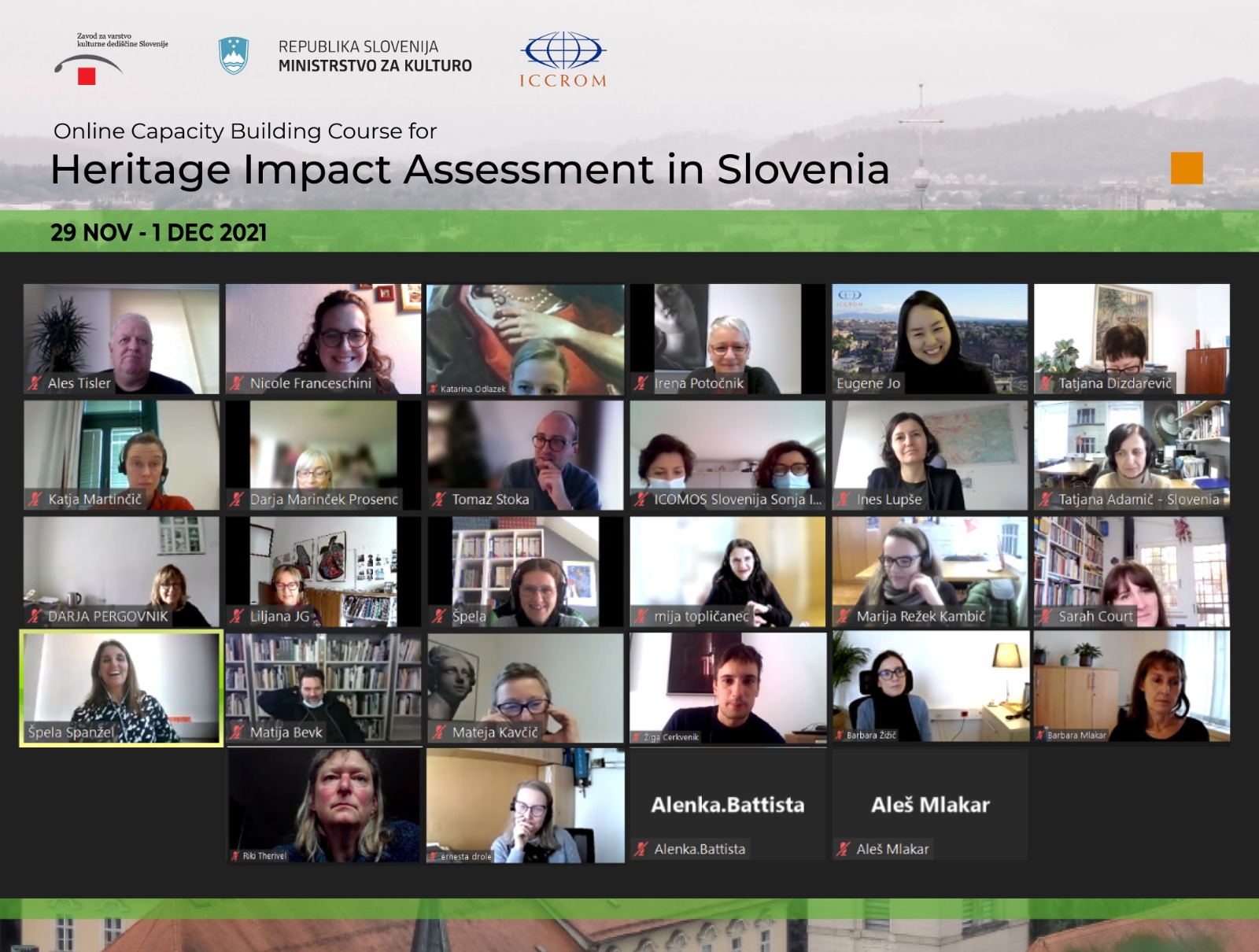The height and width of the screenshot is (952, 1259).
Task: Click the muted mic icon beside Ales Tisler
Action: (x=35, y=383)
